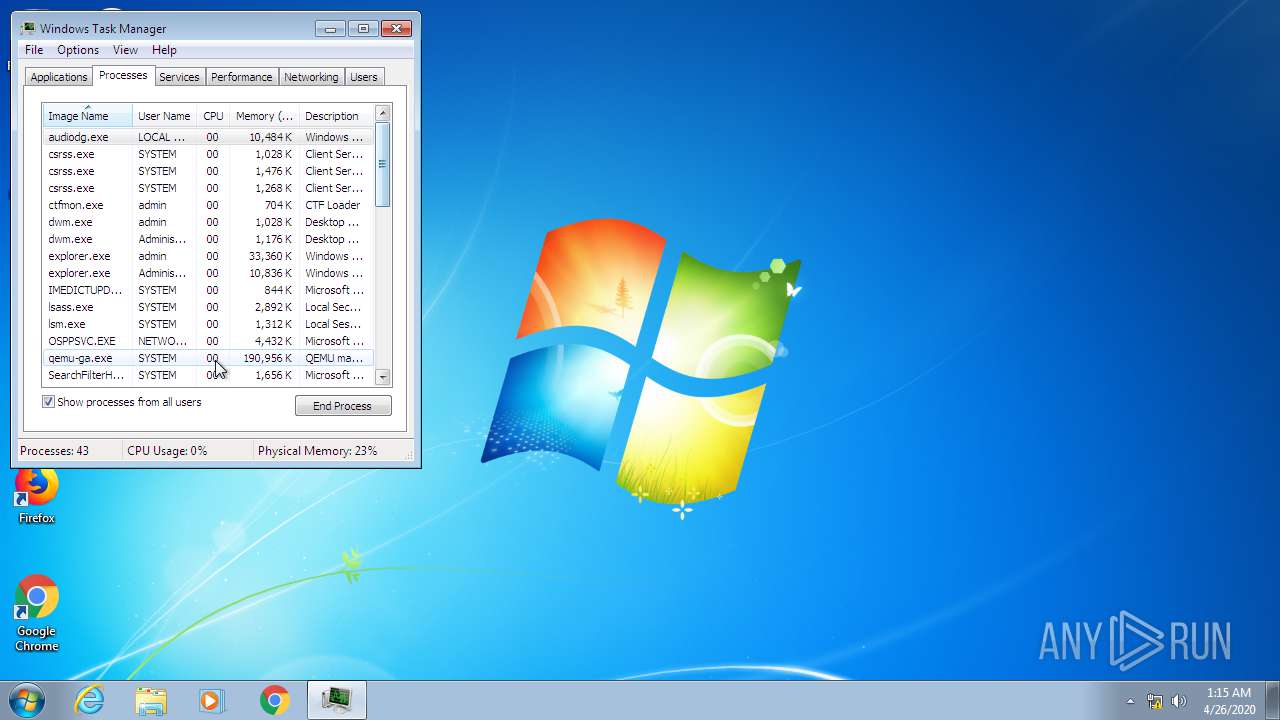This screenshot has width=1280, height=720.
Task: Open the Help menu
Action: 164,50
